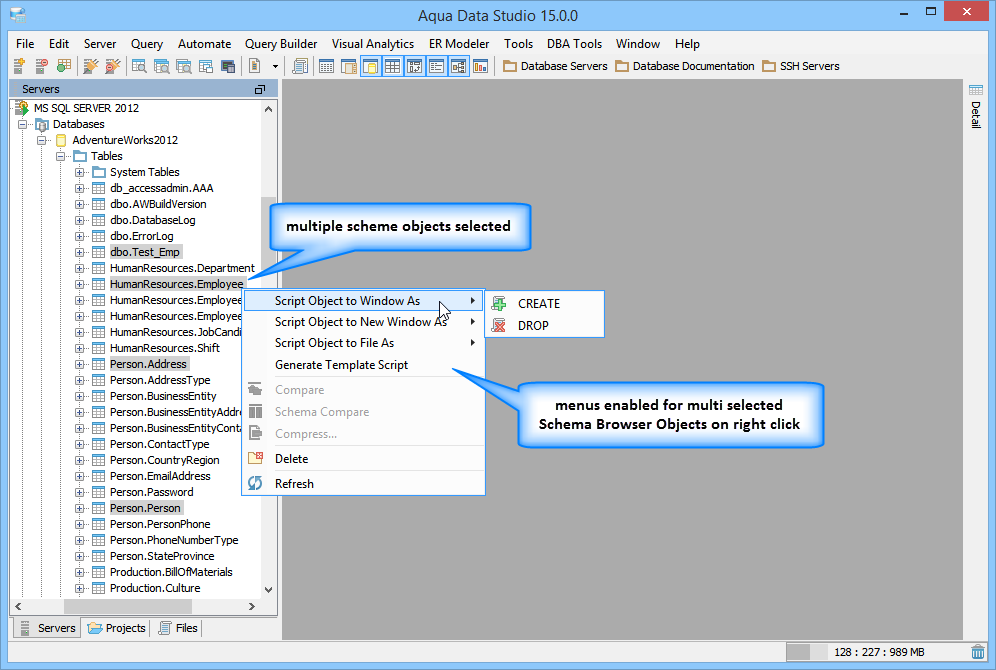996x670 pixels.
Task: Click the Connect Server plug icon
Action: (x=91, y=65)
